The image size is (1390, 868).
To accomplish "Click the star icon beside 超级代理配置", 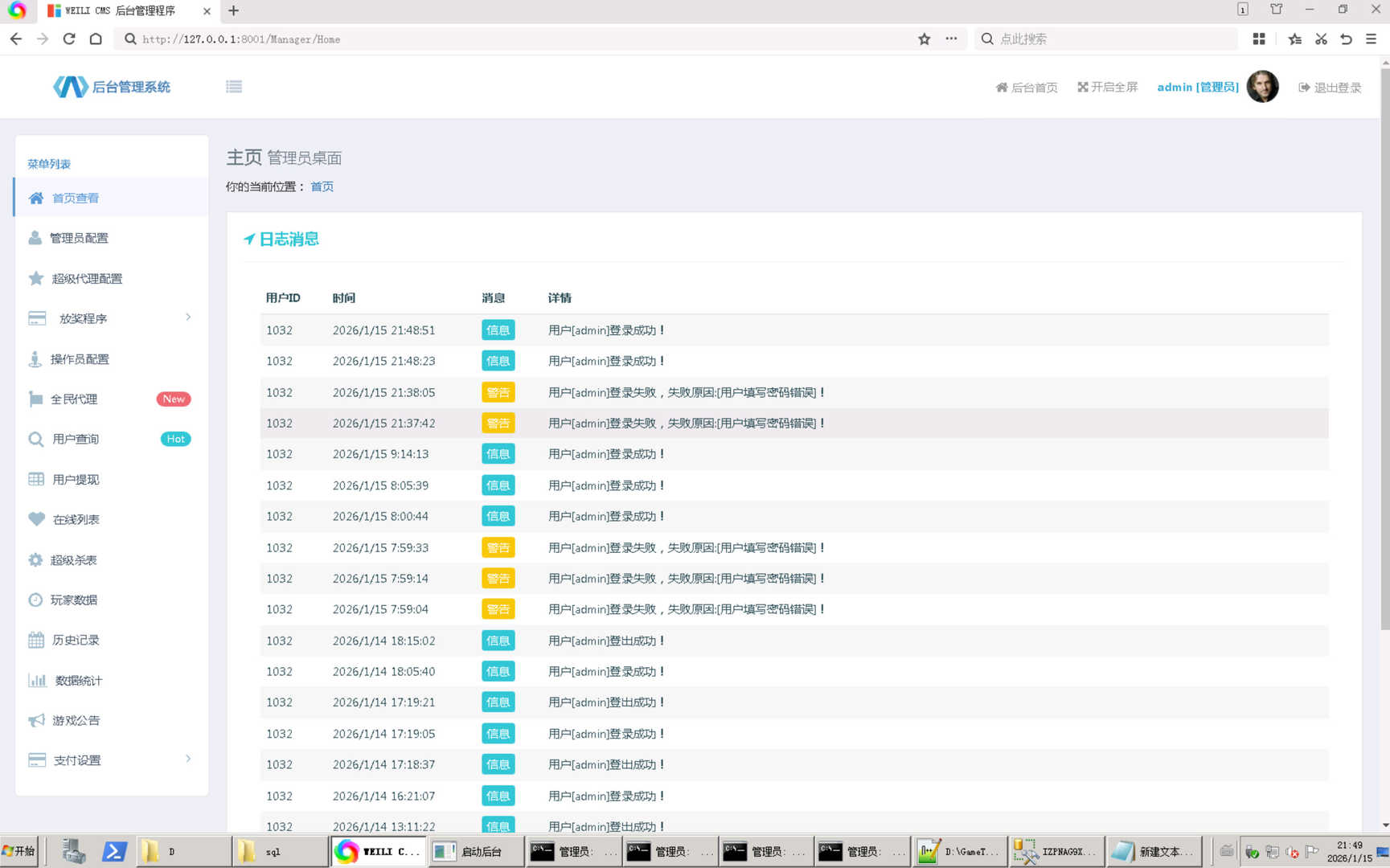I will tap(36, 278).
